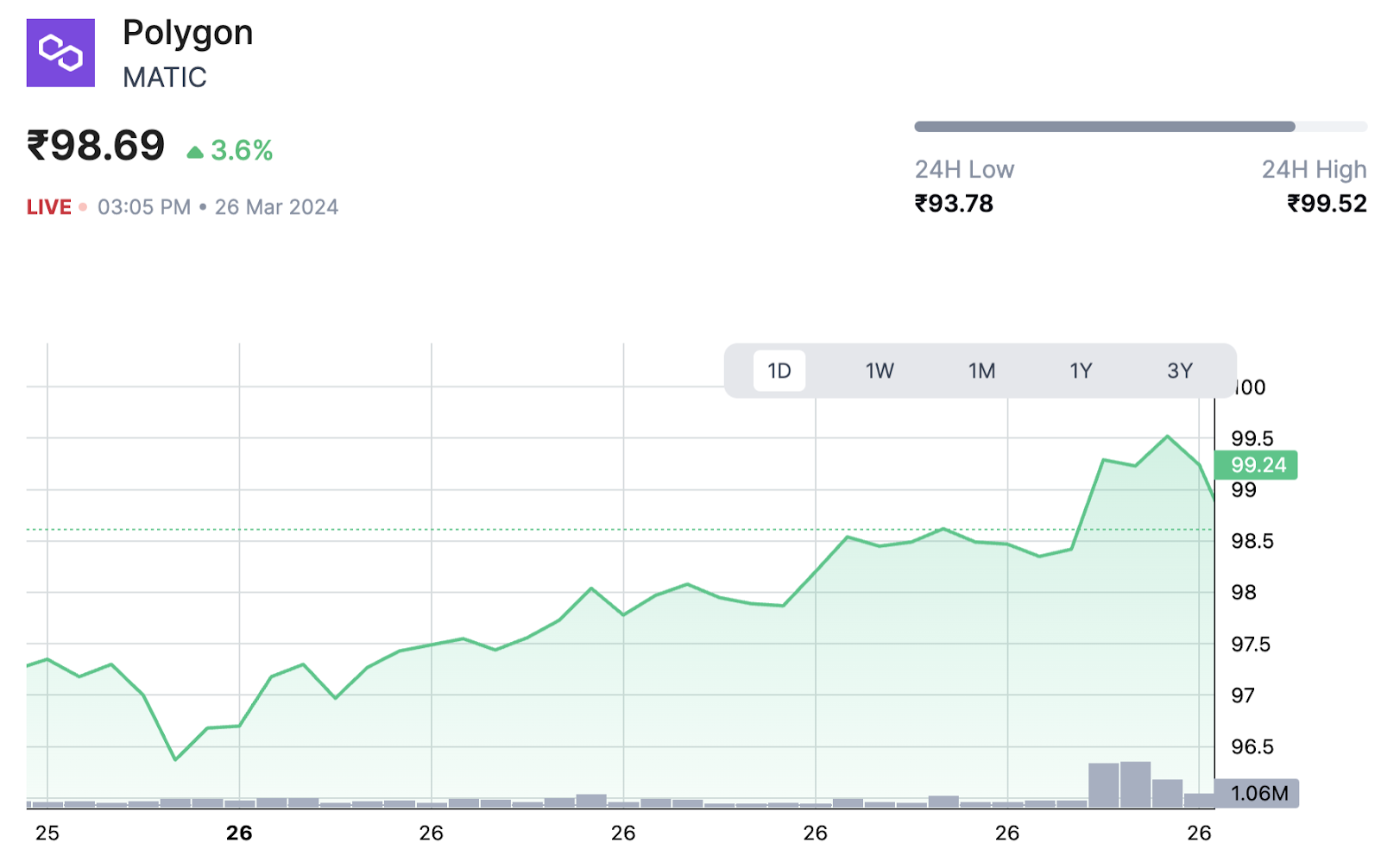Click the red LIVE status dot
The height and width of the screenshot is (868, 1381).
(x=83, y=207)
